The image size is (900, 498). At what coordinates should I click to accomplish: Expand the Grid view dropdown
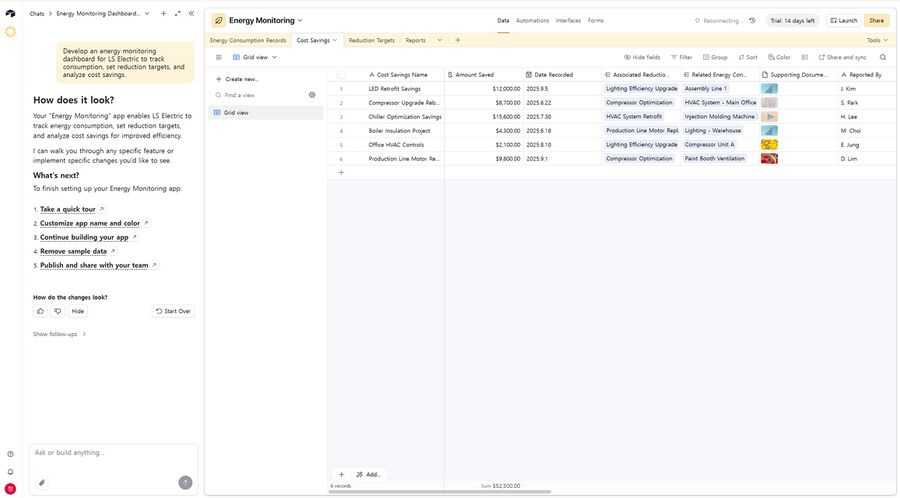(255, 57)
